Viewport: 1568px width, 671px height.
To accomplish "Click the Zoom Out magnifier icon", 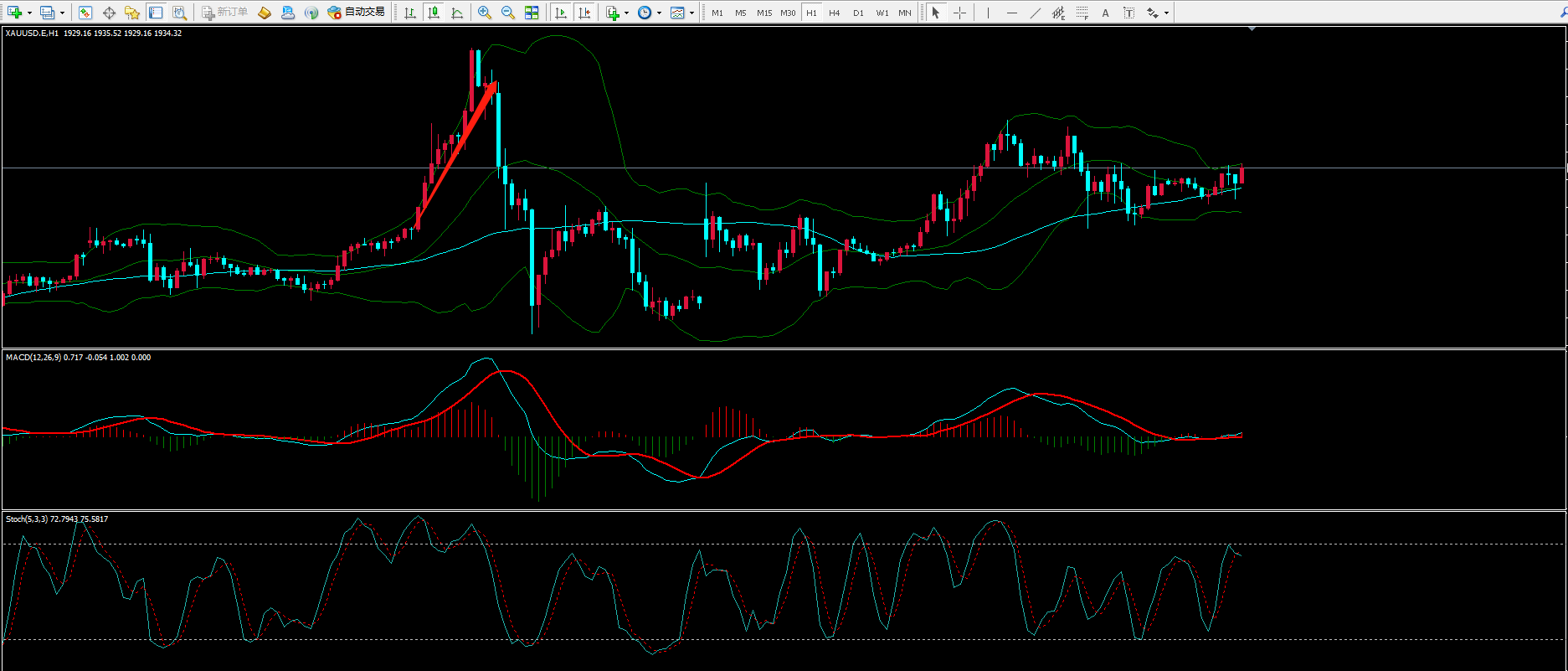I will pos(507,13).
